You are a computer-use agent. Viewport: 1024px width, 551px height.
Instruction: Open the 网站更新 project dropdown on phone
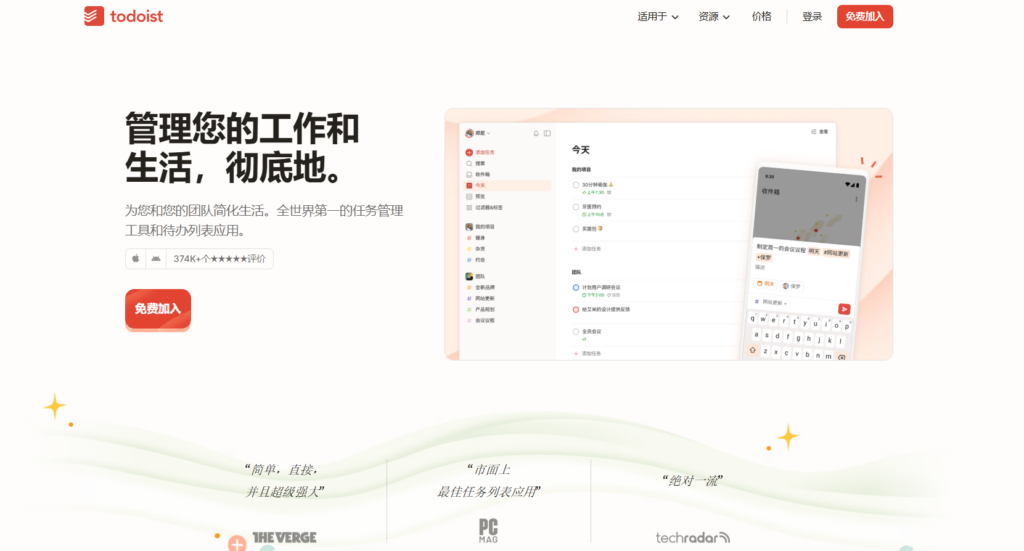click(771, 302)
